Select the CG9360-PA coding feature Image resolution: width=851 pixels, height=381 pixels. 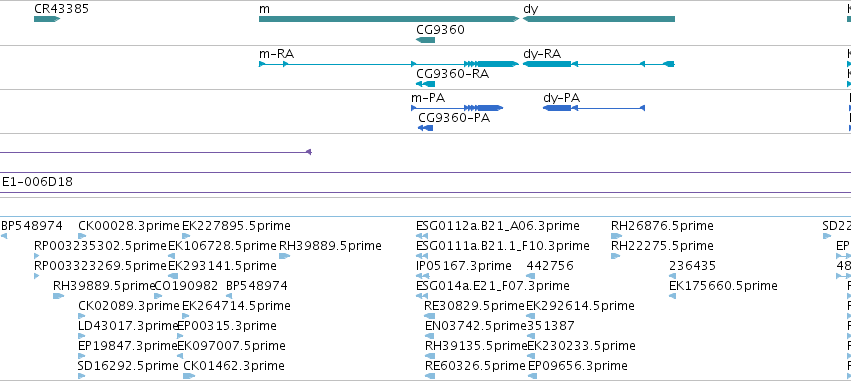point(426,128)
